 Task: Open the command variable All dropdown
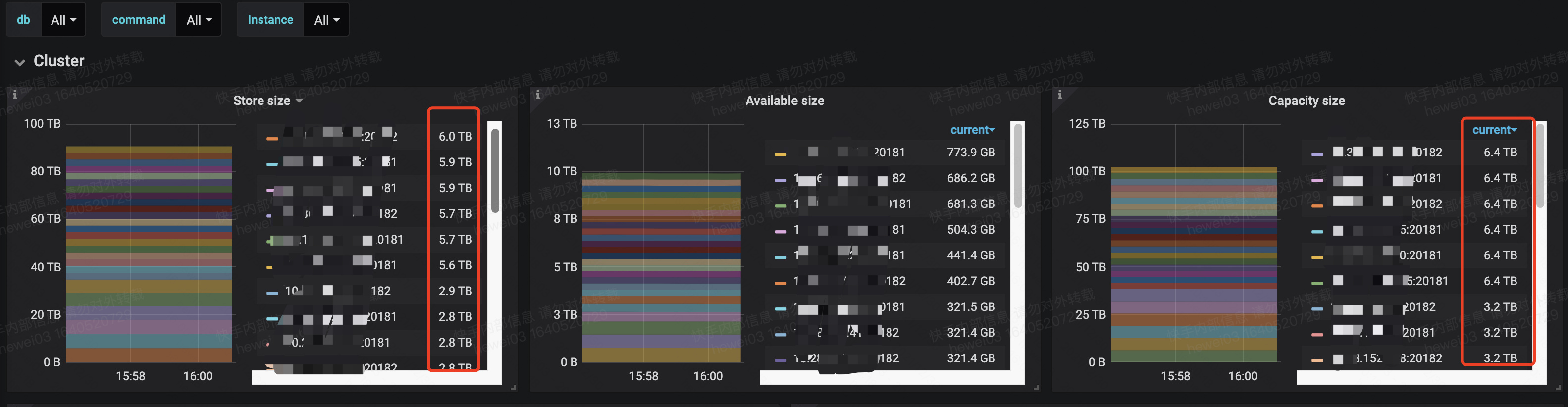pyautogui.click(x=199, y=20)
